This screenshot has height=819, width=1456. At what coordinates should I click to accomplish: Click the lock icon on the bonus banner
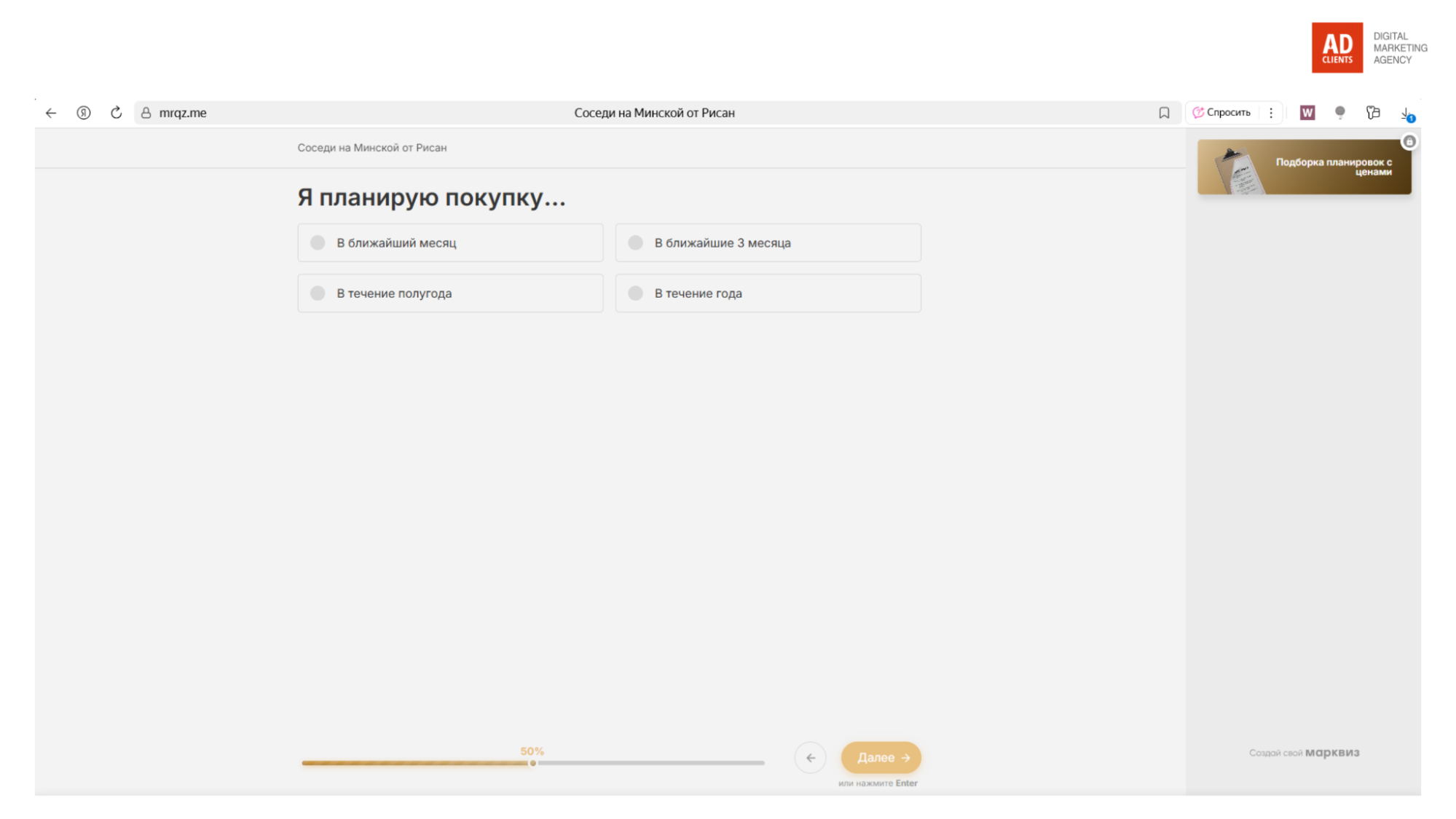point(1409,142)
